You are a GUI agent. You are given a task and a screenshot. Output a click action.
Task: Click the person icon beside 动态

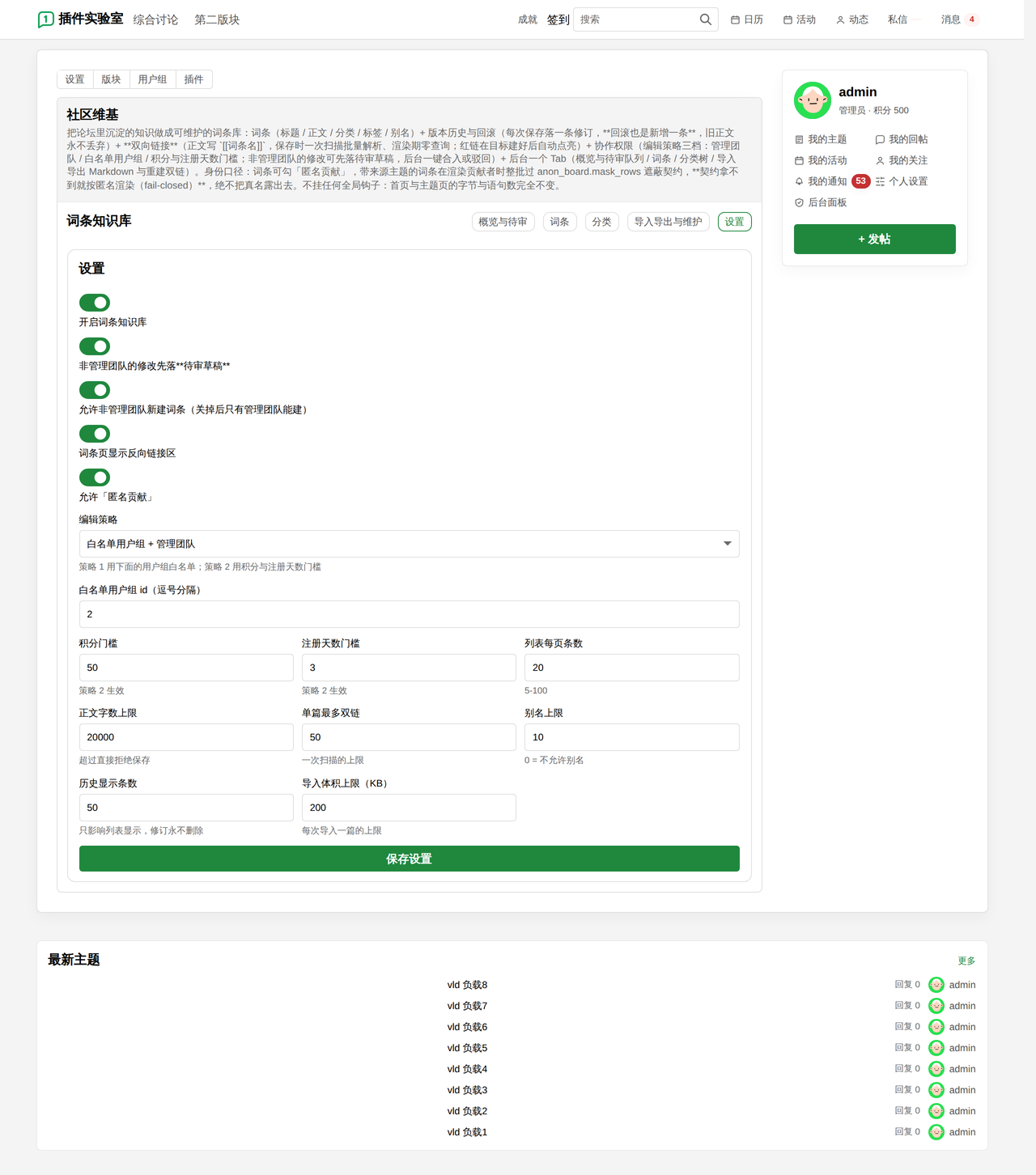point(840,19)
